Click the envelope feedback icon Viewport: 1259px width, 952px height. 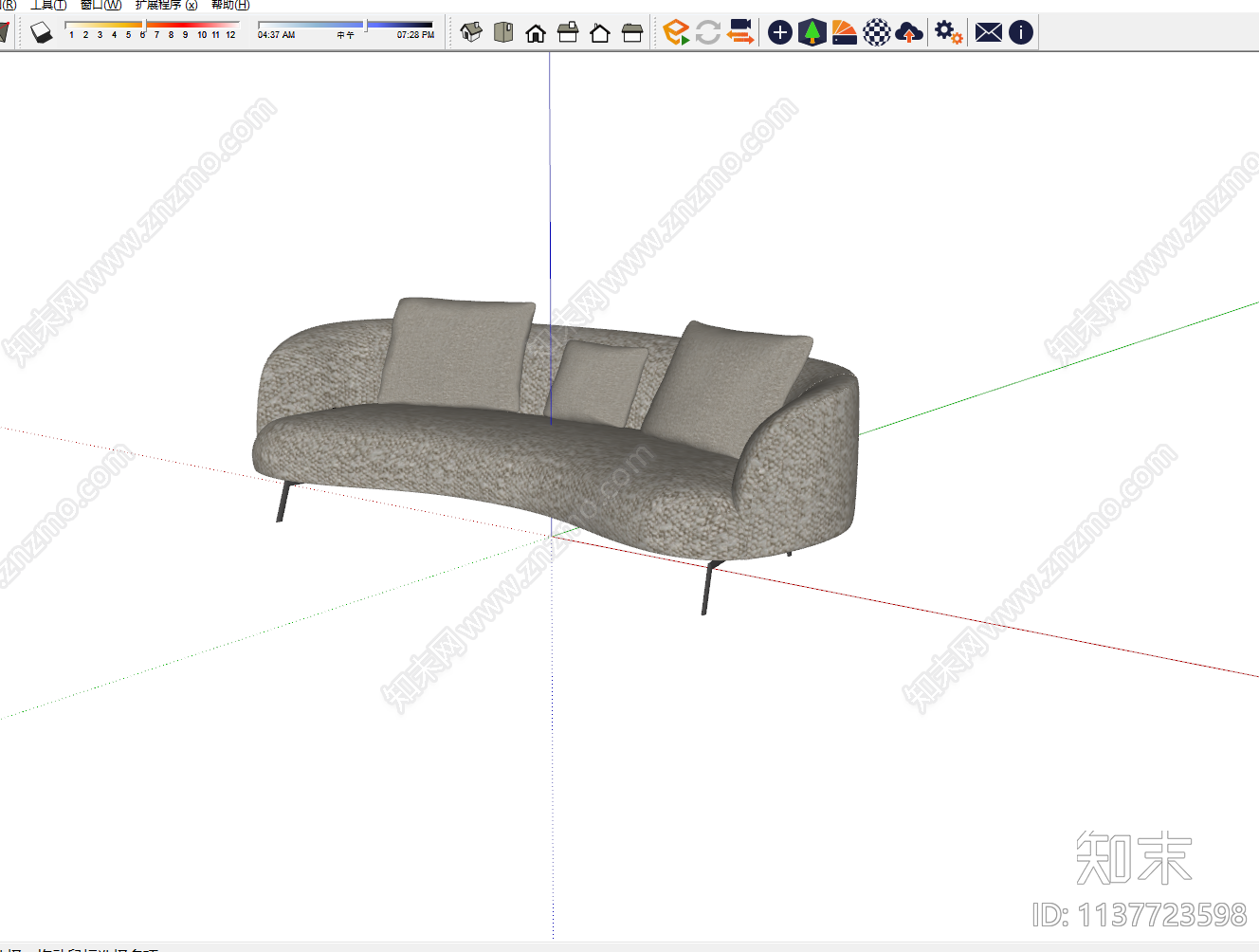click(x=989, y=33)
